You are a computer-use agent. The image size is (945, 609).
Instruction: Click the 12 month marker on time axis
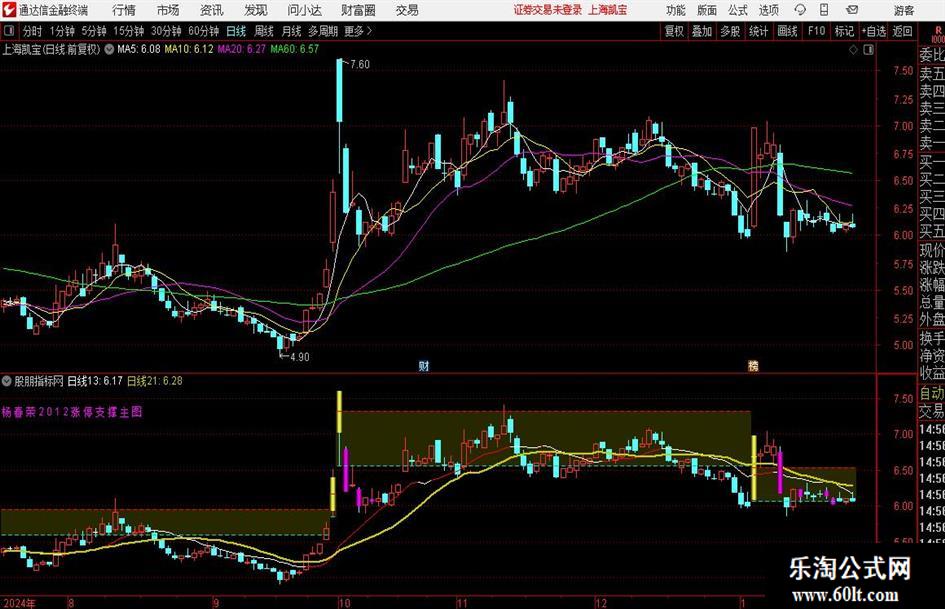tap(600, 603)
